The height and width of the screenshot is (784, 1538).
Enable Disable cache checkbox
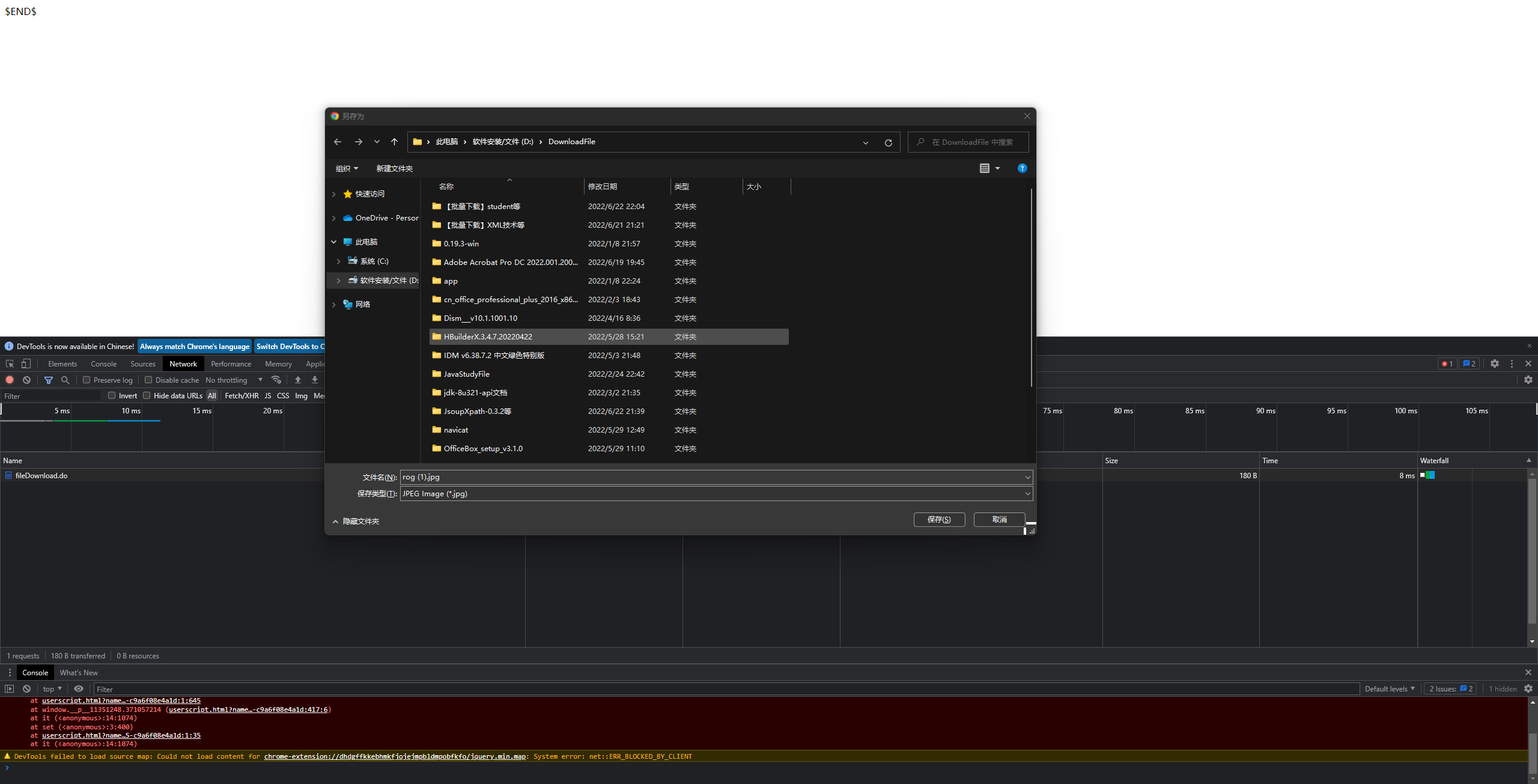148,380
